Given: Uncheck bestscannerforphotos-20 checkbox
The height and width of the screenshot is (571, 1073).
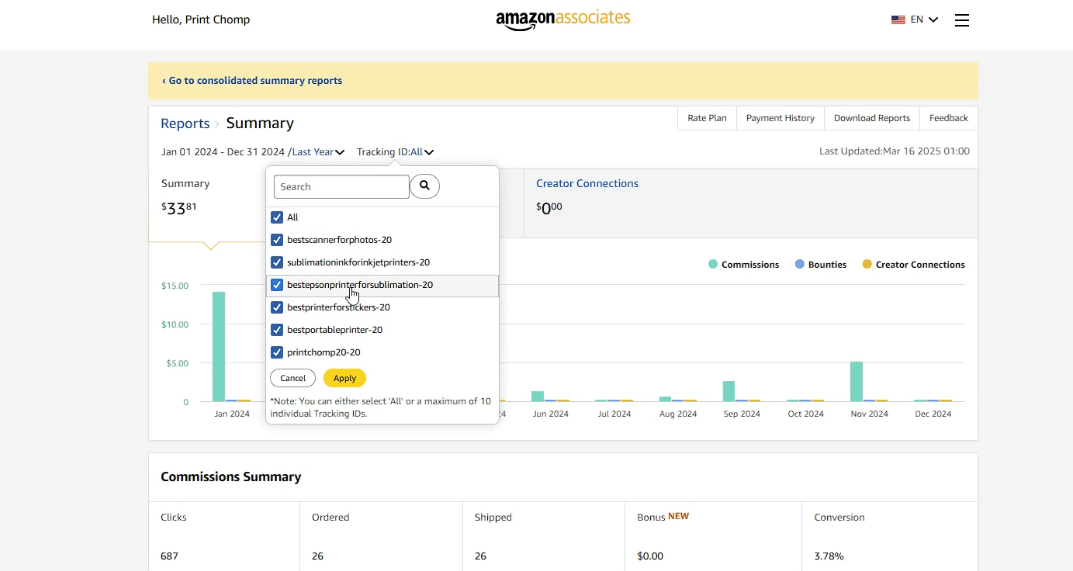Looking at the screenshot, I should click(276, 240).
